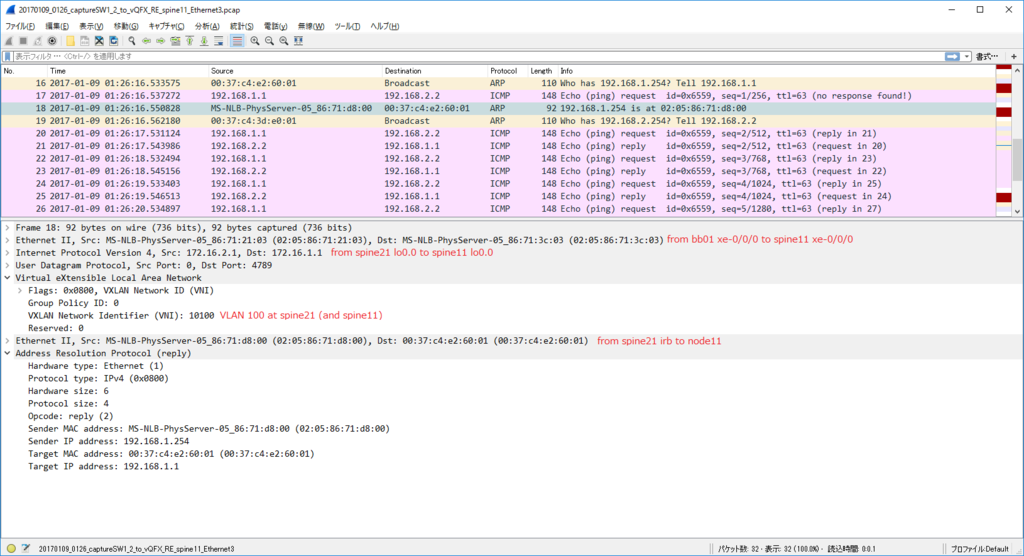Screen dimensions: 1024x556
Task: Jump to the first packet
Action: coord(189,41)
